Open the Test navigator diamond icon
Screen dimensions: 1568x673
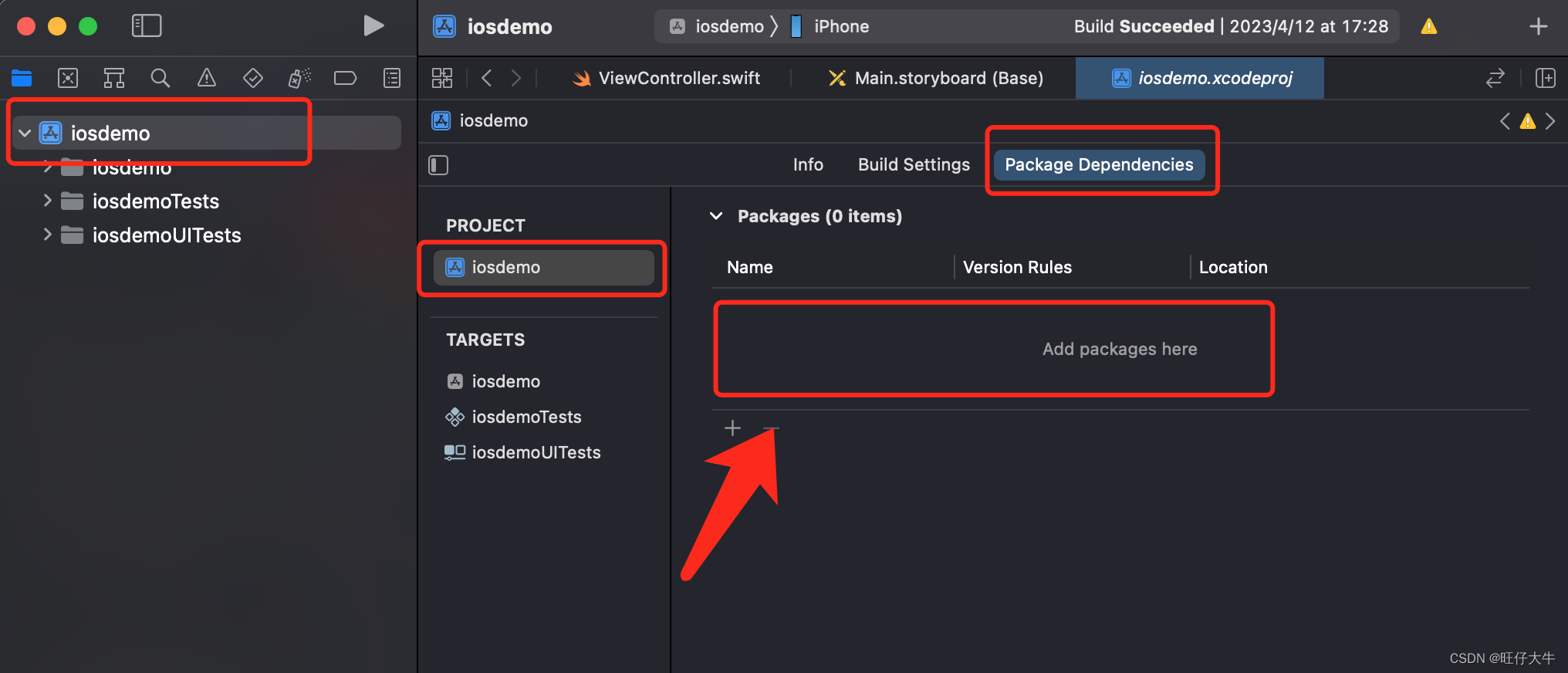pos(253,78)
